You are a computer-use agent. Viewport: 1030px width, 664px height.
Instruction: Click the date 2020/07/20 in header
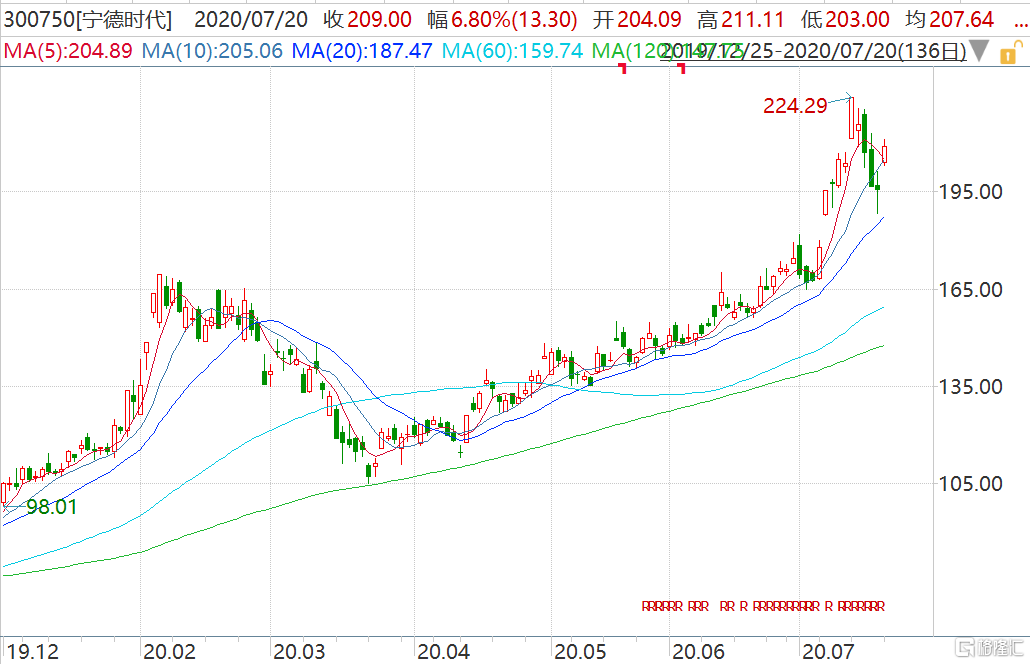coord(251,20)
